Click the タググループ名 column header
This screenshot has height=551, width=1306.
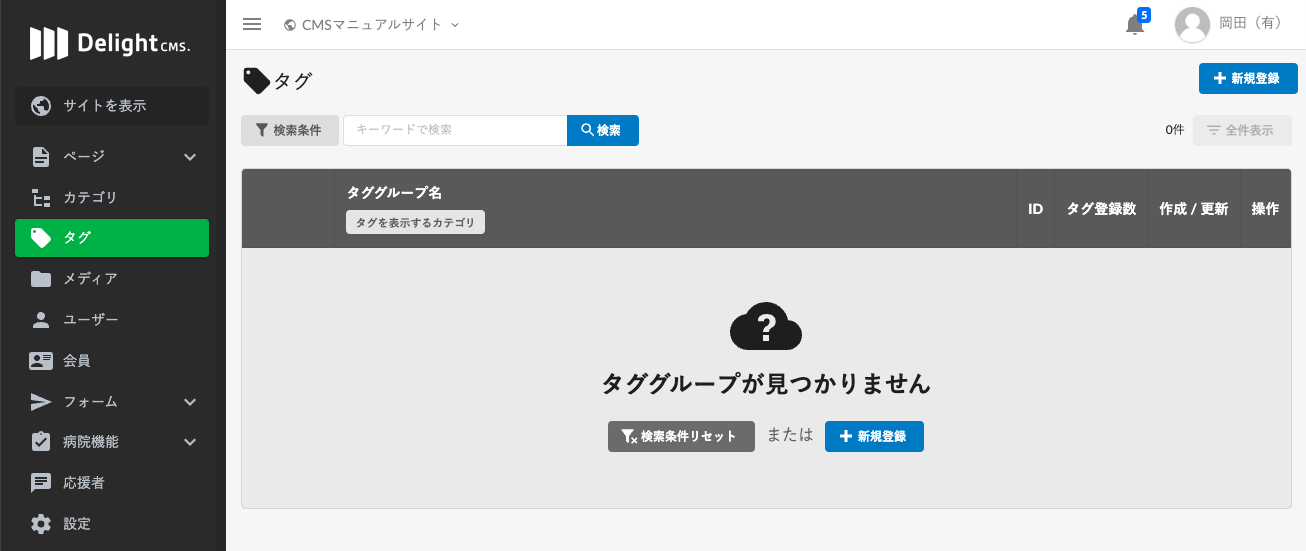(394, 192)
